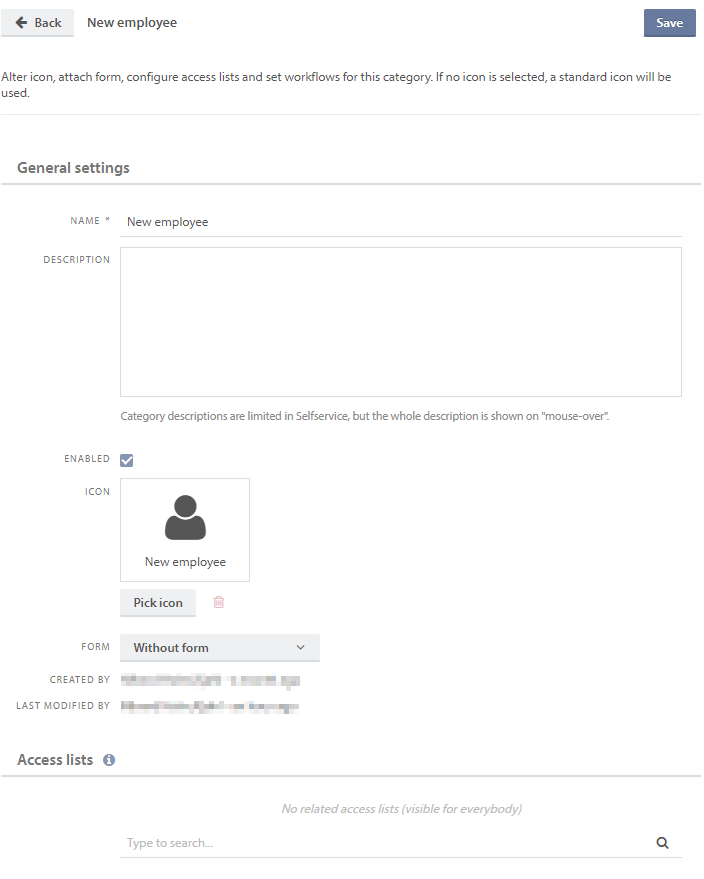The image size is (704, 879).
Task: Open the Form dropdown showing Without form
Action: pyautogui.click(x=219, y=647)
